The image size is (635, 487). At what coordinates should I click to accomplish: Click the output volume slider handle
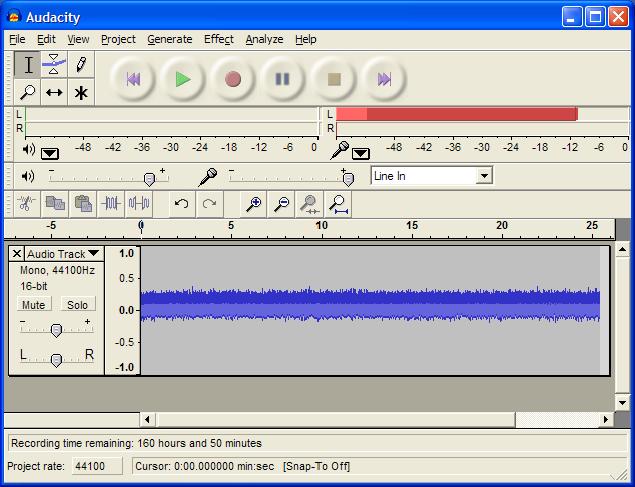coord(149,179)
